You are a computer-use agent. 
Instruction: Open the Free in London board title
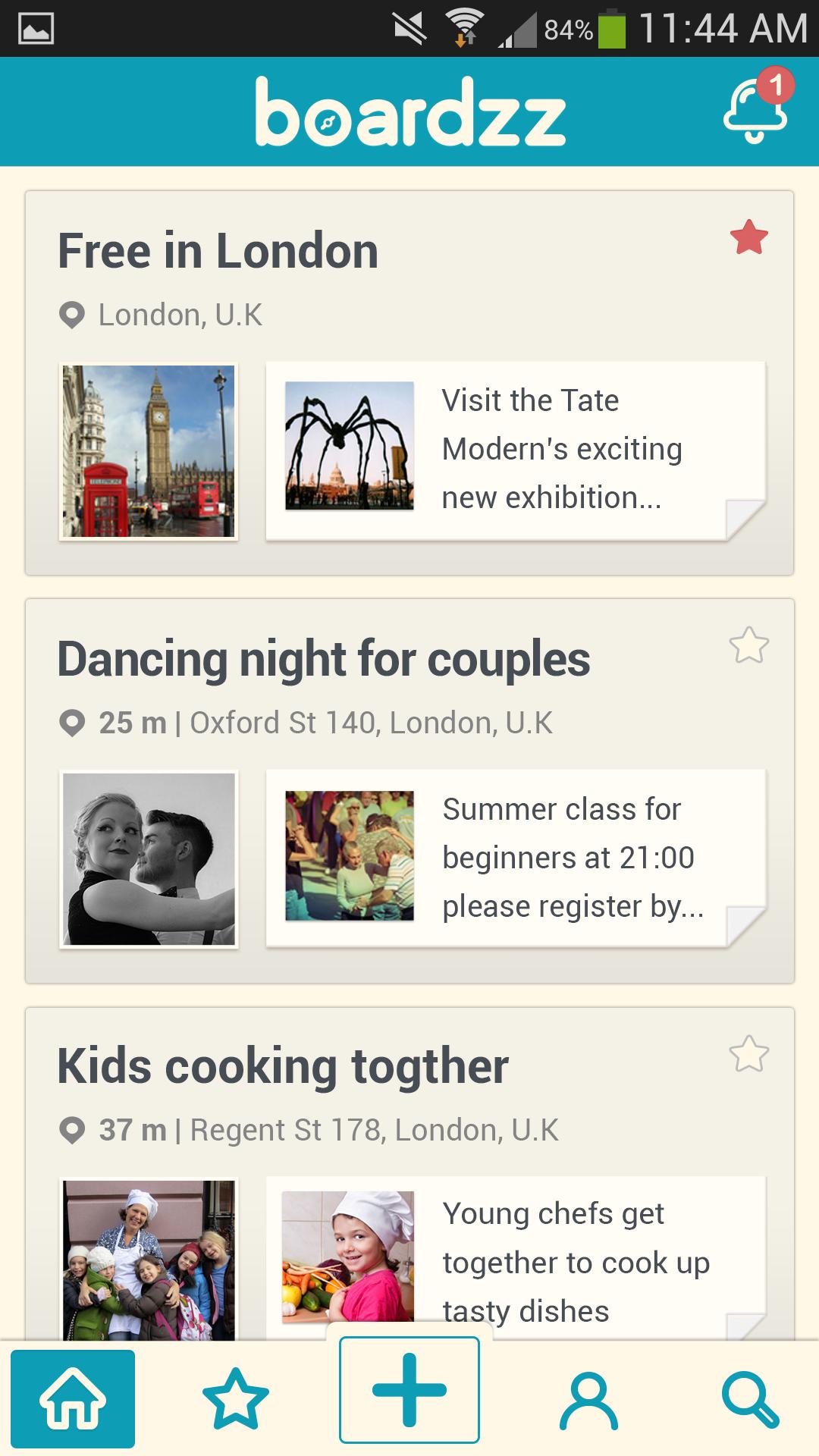point(218,251)
